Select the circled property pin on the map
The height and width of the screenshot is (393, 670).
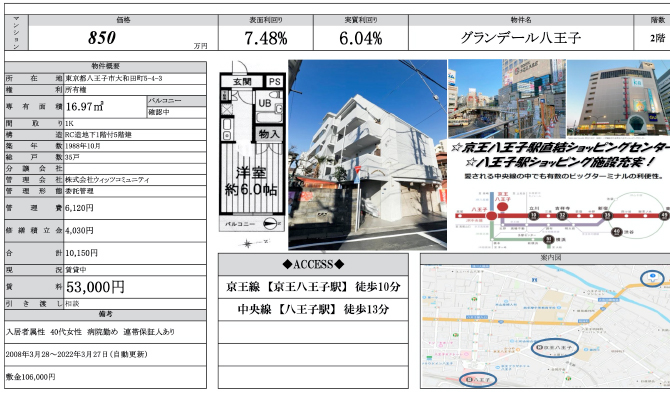click(x=652, y=278)
